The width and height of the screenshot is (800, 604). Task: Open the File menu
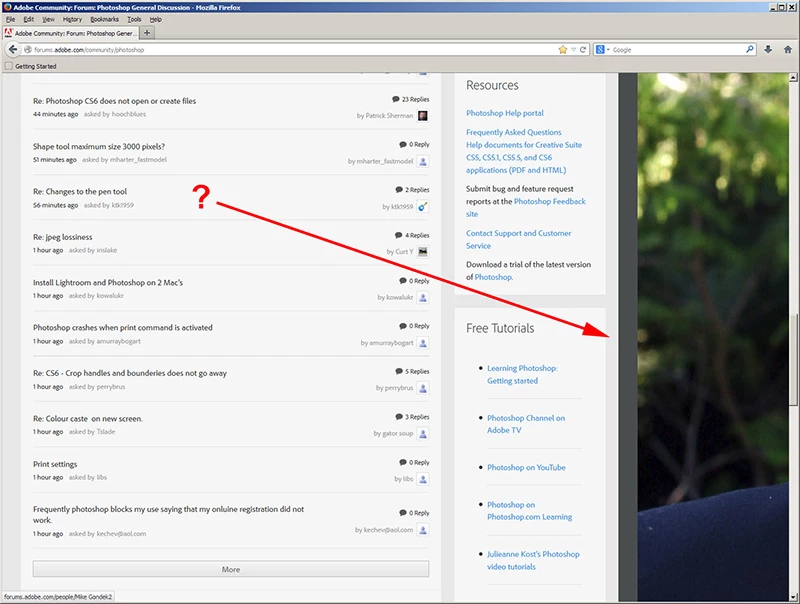coord(10,19)
